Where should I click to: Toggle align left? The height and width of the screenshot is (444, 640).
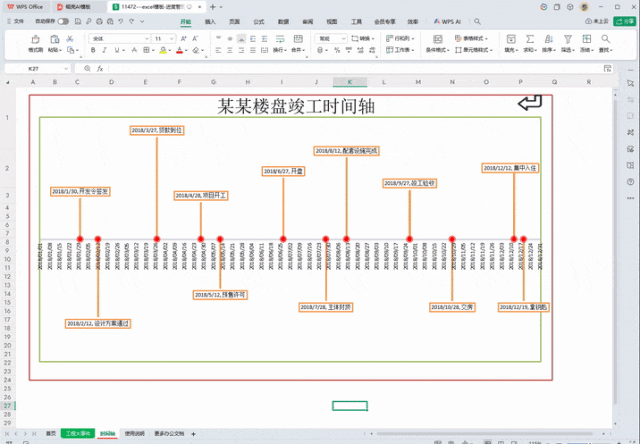(218, 50)
